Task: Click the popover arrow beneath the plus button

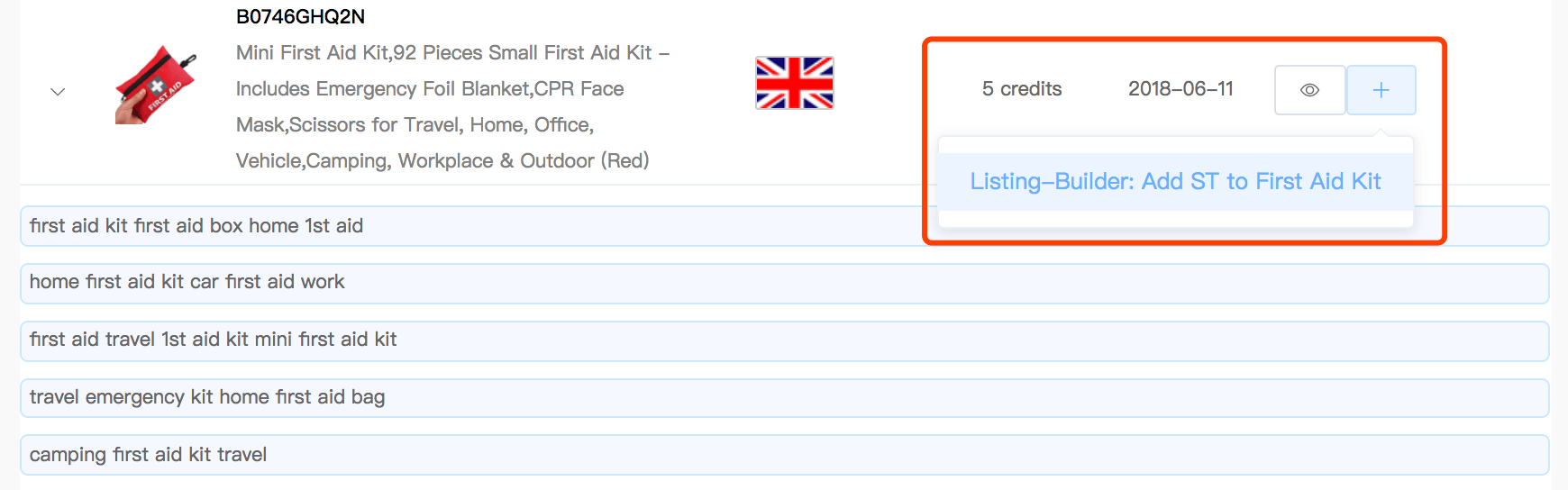Action: 1381,133
